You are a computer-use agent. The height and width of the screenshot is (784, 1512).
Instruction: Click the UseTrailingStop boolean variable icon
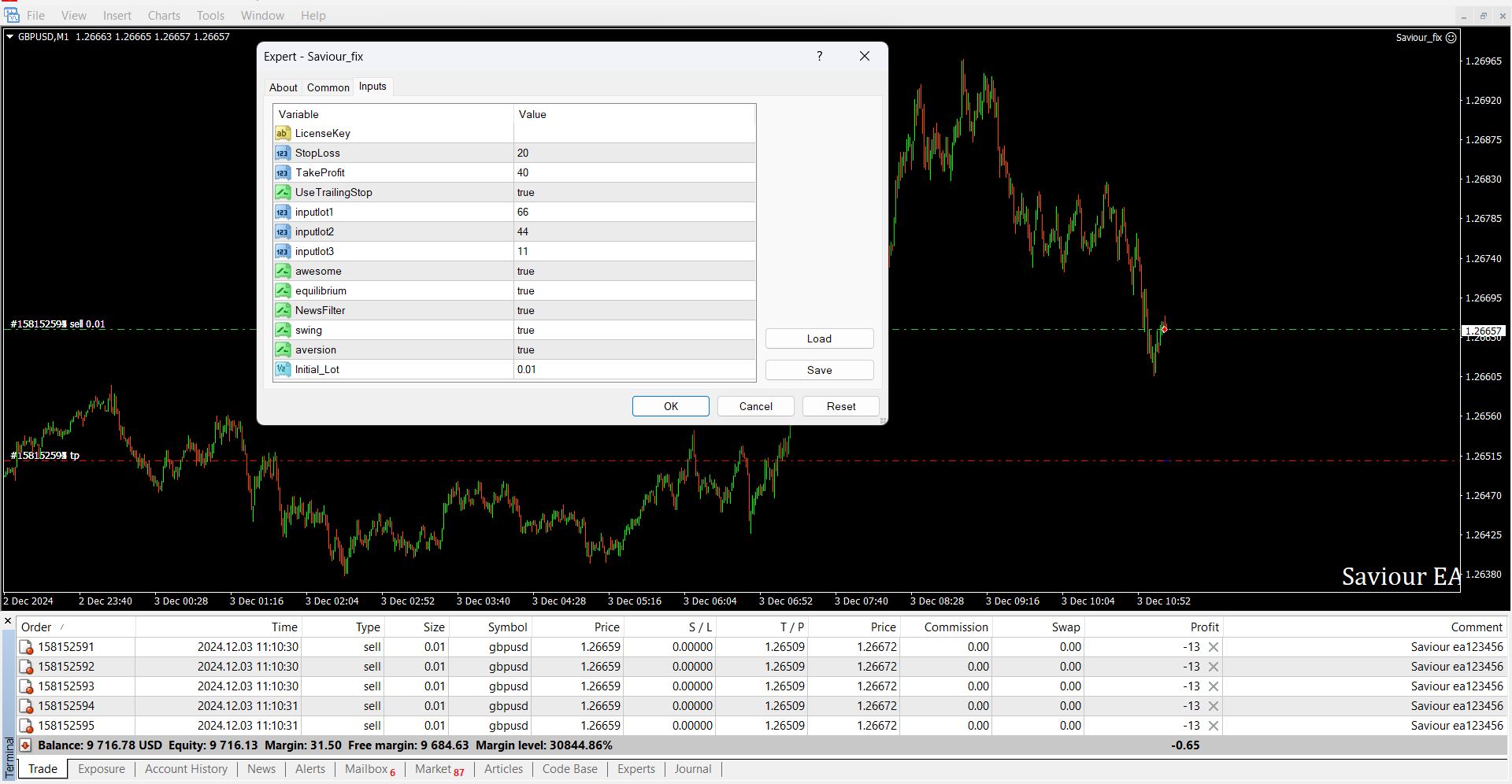[x=283, y=193]
